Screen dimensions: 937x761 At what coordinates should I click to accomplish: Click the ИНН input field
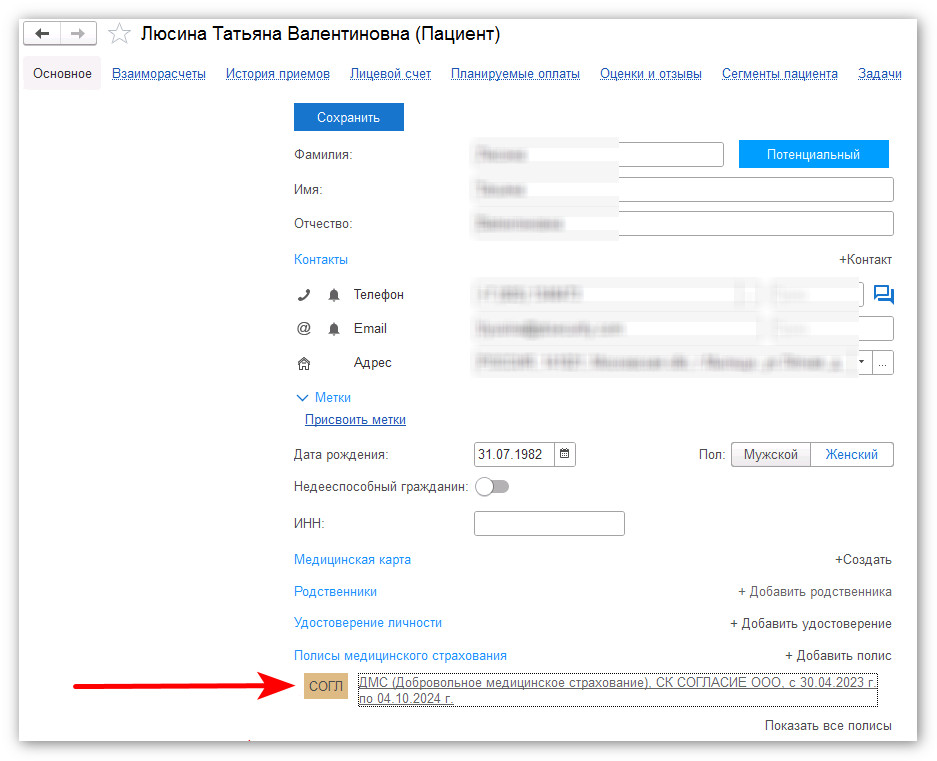click(549, 524)
